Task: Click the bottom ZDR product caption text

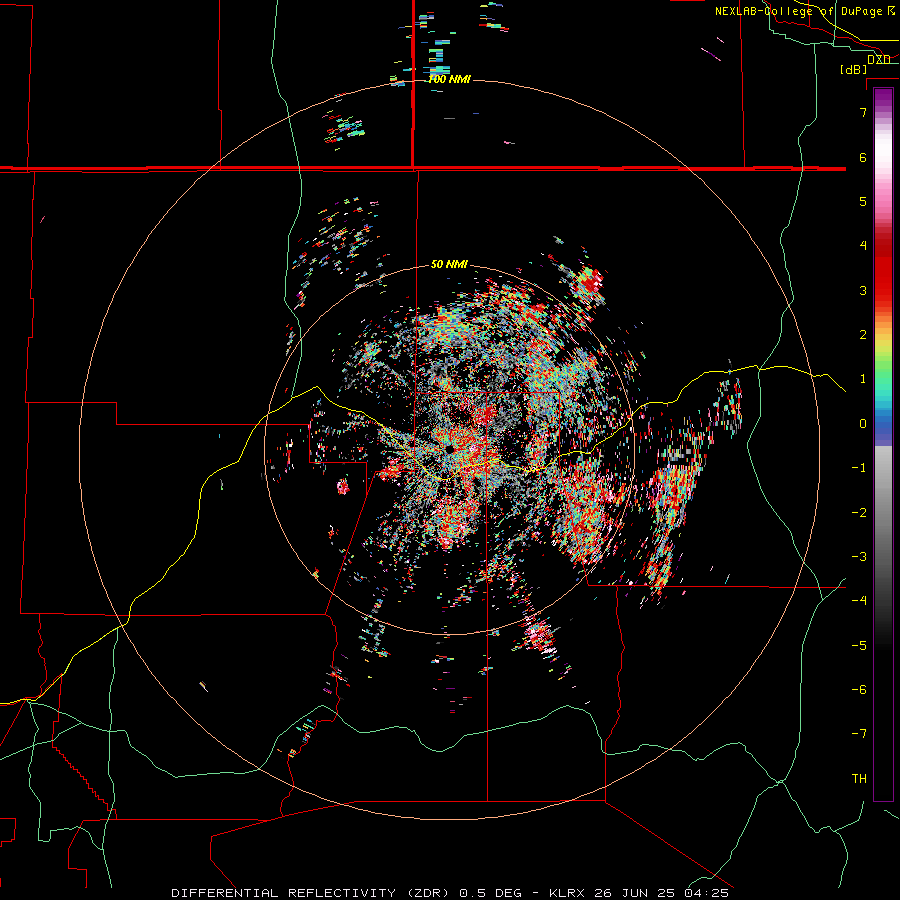Action: pos(450,893)
